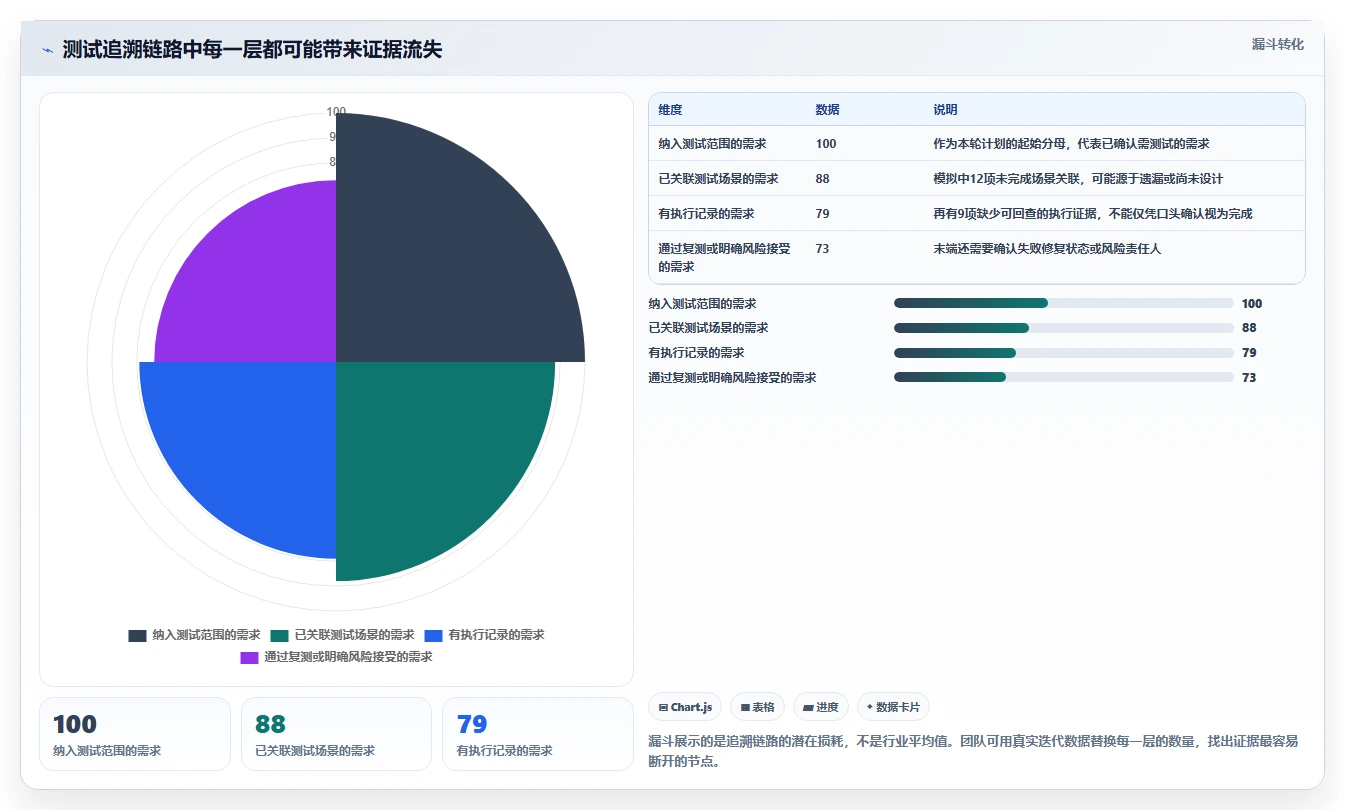Click the table cell 通过复测或明确风险接受的需求
This screenshot has height=810, width=1345.
(725, 258)
